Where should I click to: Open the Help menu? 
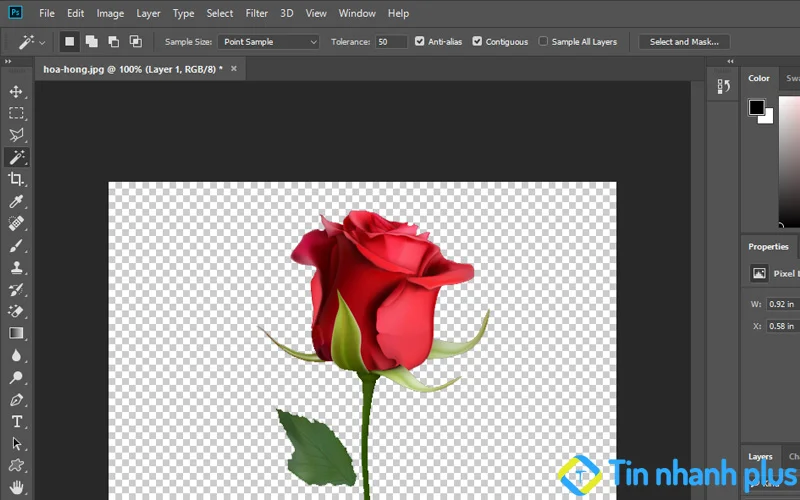[x=398, y=13]
